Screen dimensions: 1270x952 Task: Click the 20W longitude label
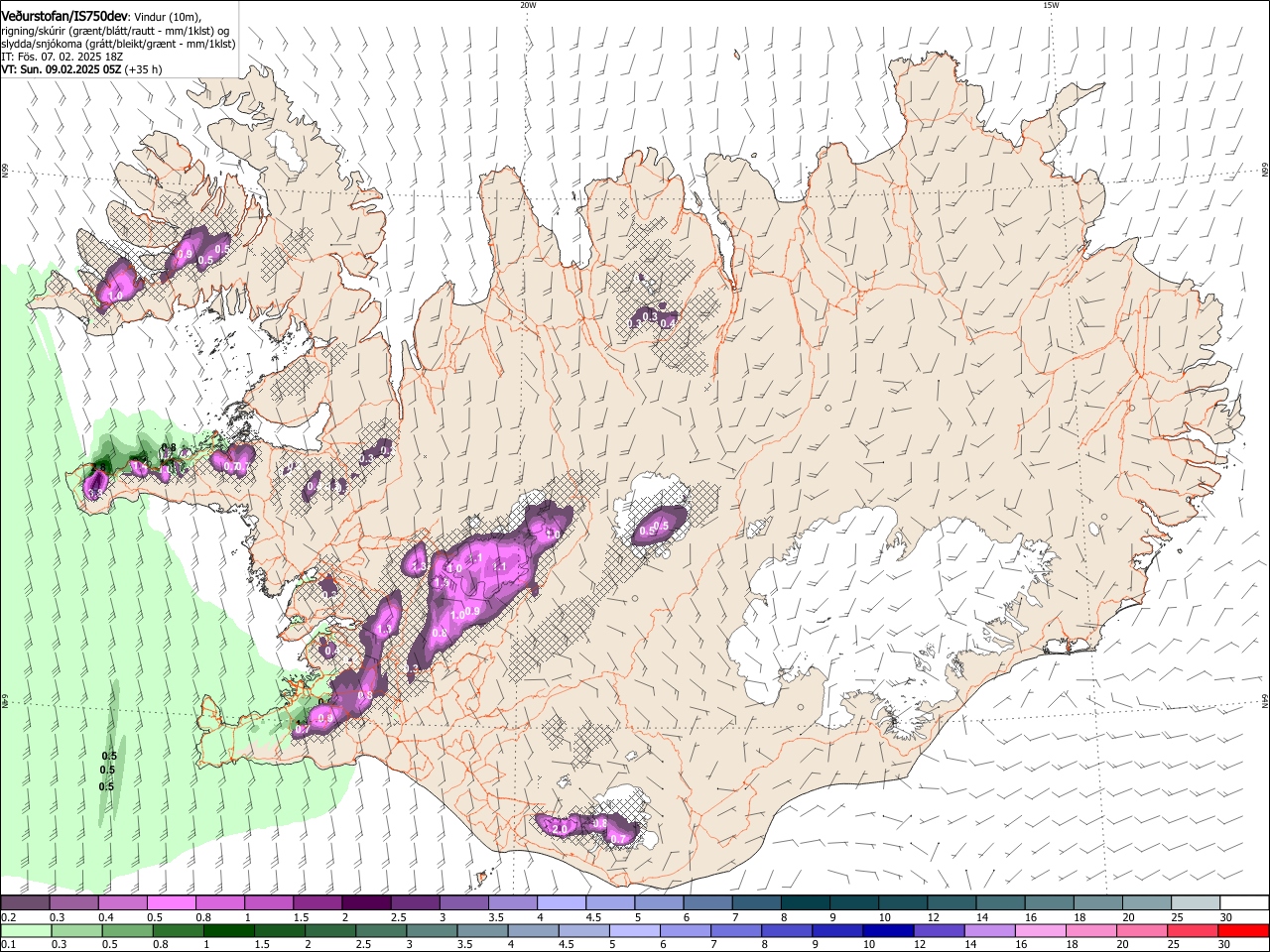528,5
